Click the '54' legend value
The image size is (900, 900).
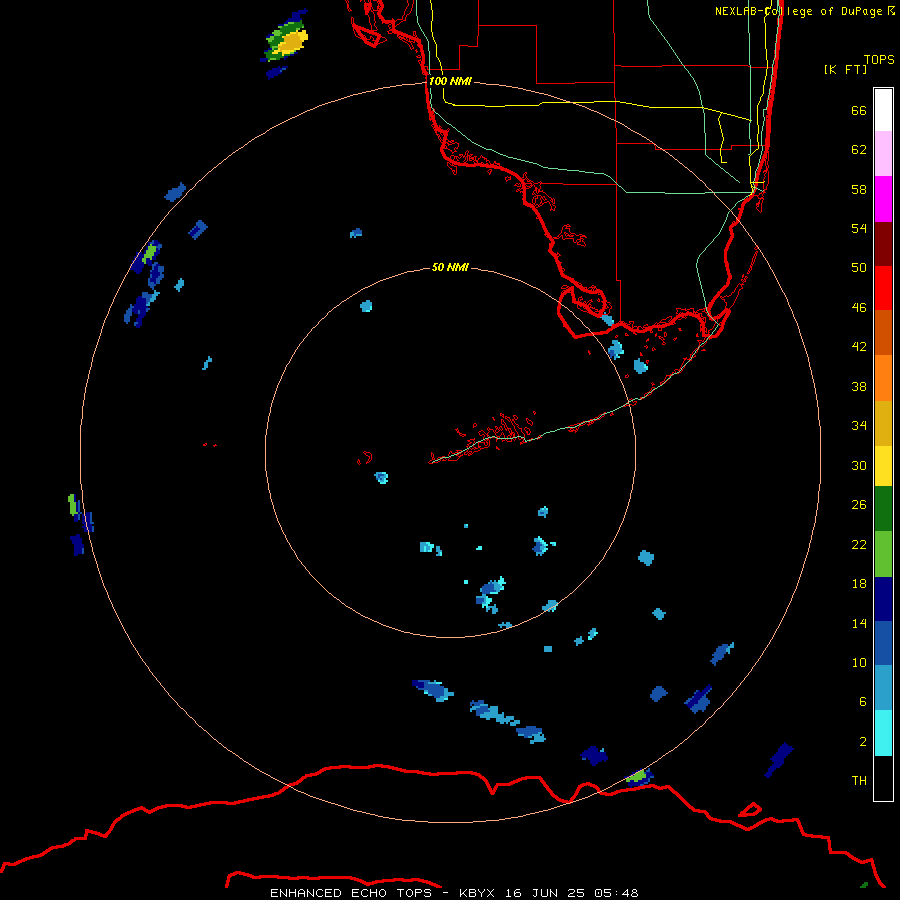(859, 228)
